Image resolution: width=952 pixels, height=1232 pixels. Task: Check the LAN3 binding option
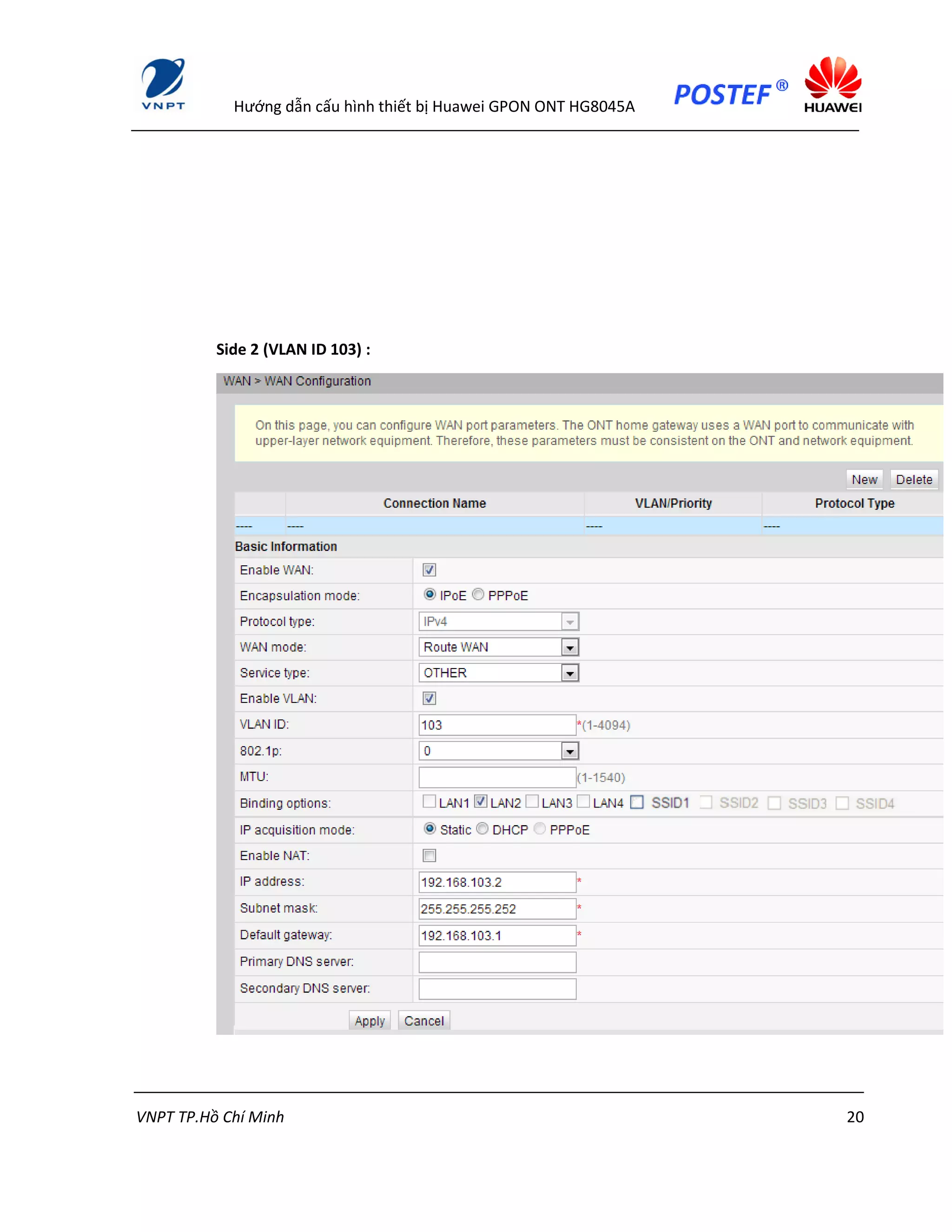point(532,801)
